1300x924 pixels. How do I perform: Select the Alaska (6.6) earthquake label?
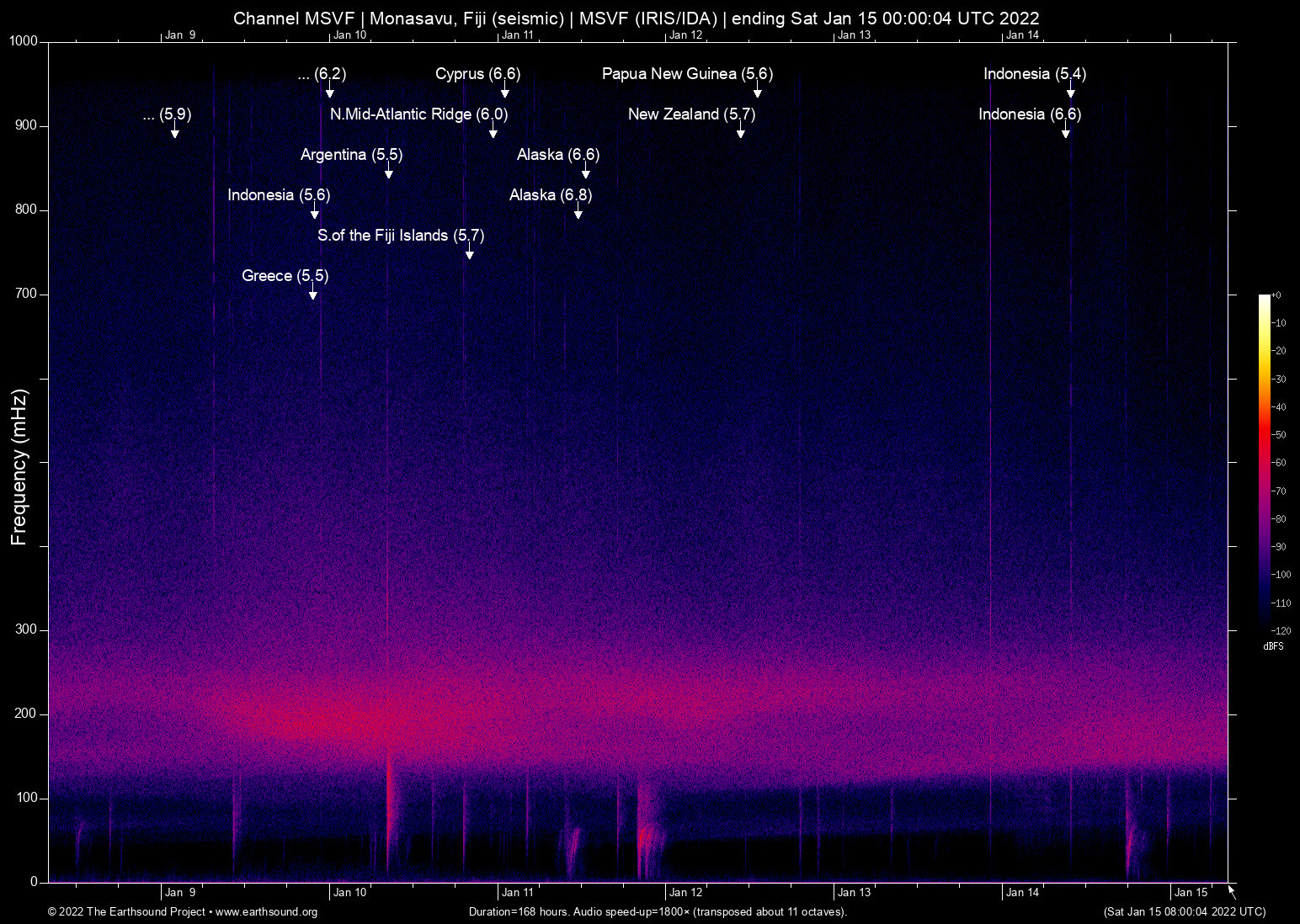point(558,155)
